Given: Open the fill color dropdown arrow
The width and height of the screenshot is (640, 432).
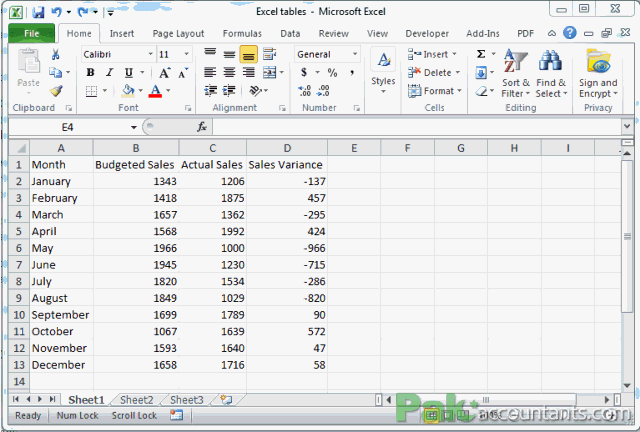Looking at the screenshot, I should (x=141, y=91).
